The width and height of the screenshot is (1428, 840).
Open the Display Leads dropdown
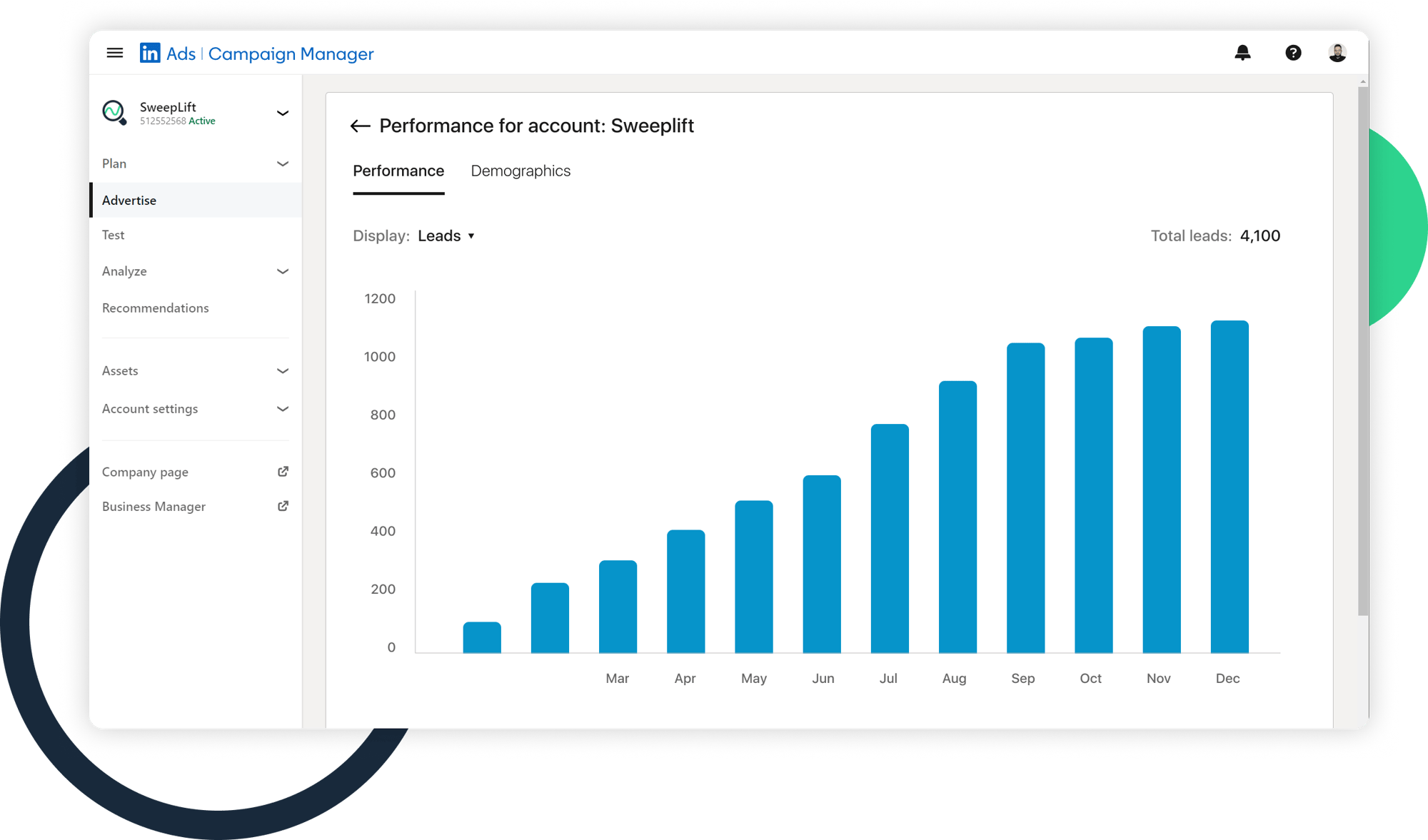tap(446, 236)
